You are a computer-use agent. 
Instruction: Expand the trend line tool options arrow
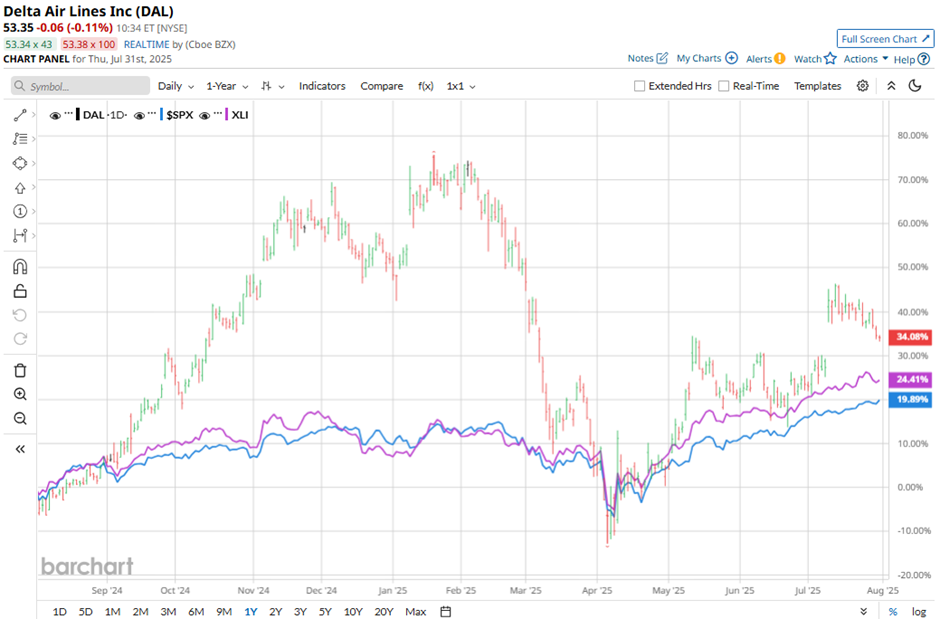click(34, 115)
